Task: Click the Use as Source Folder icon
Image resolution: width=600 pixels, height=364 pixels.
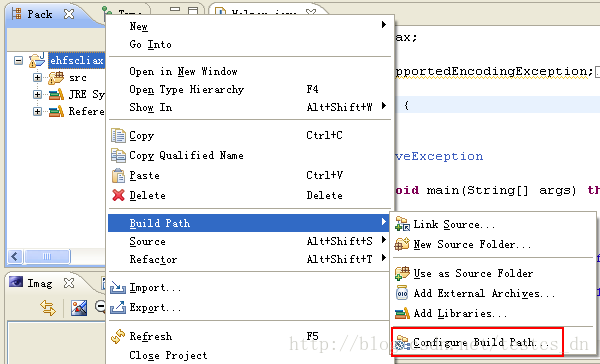Action: point(402,273)
